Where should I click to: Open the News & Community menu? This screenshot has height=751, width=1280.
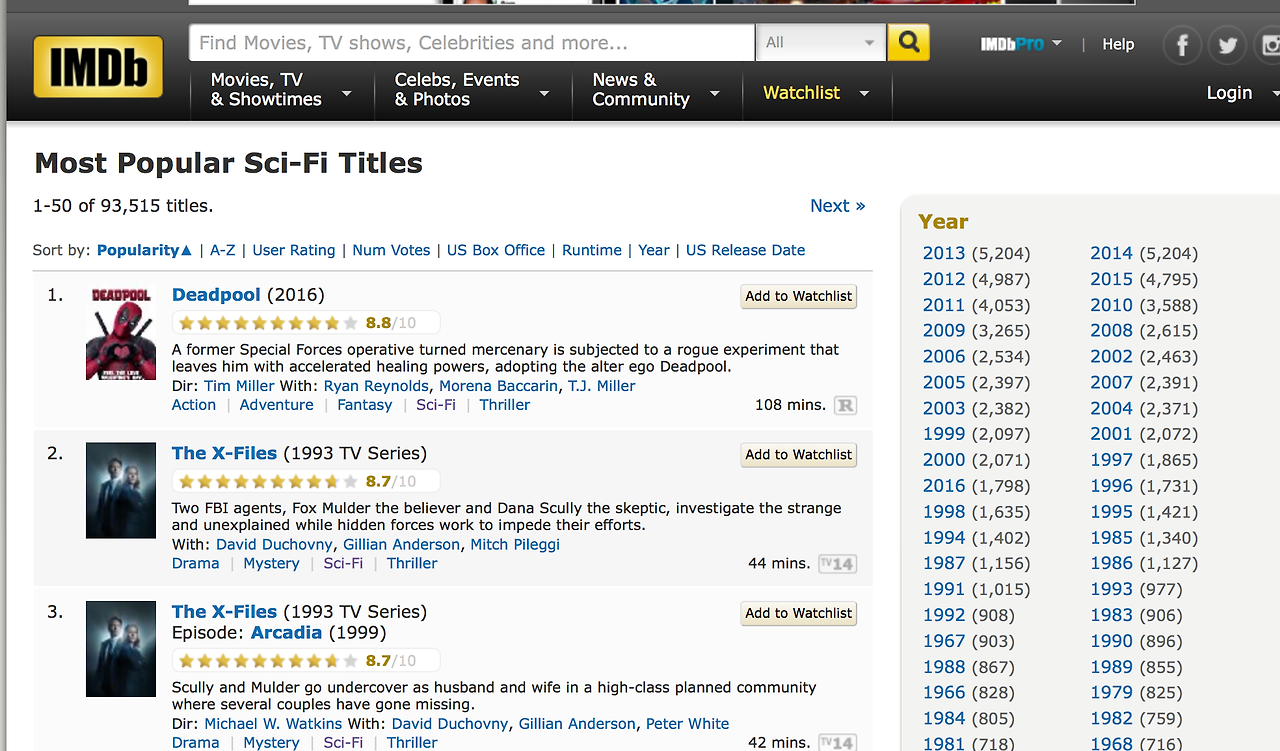click(655, 89)
